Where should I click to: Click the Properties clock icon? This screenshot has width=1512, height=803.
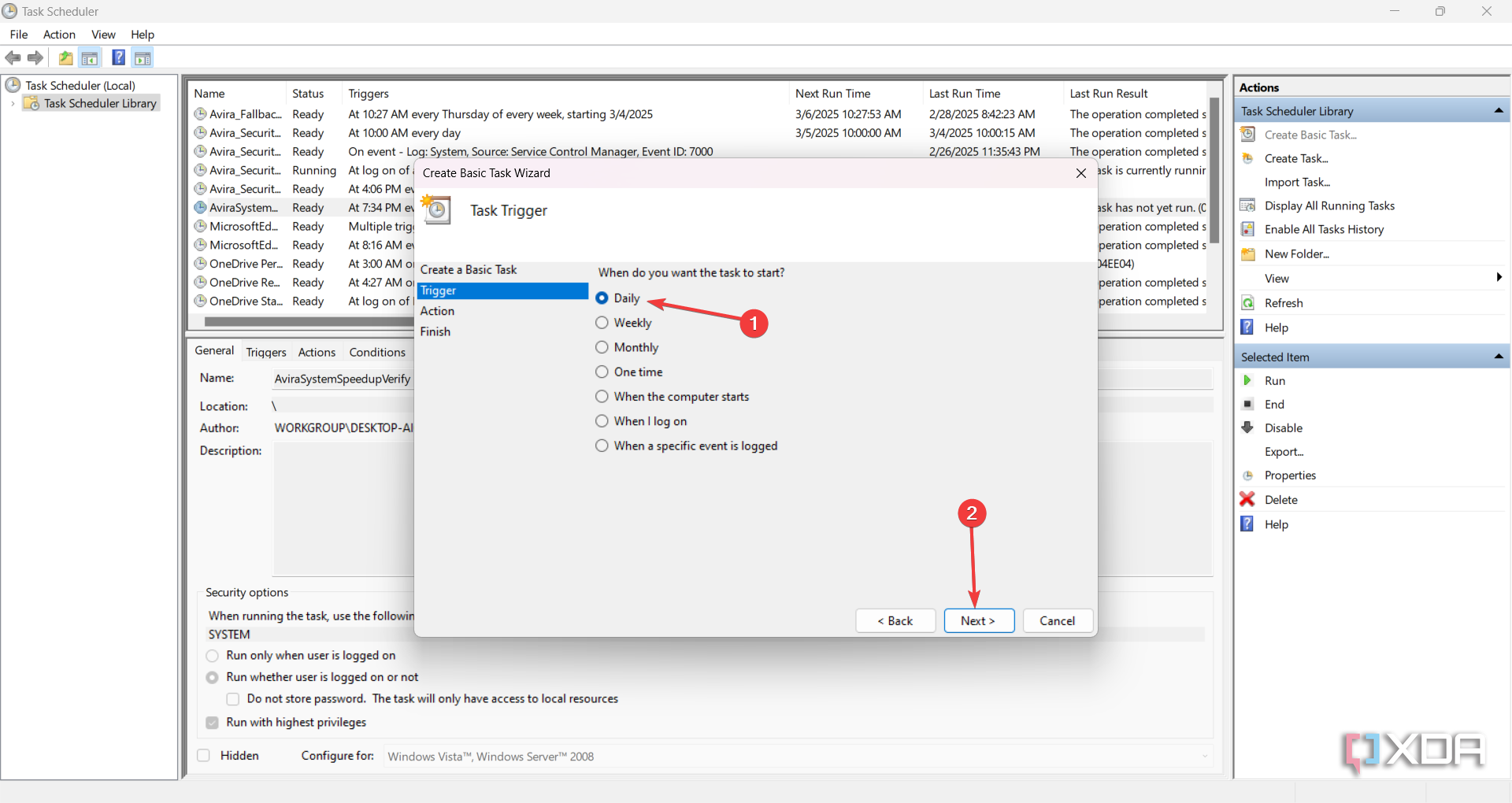point(1248,476)
